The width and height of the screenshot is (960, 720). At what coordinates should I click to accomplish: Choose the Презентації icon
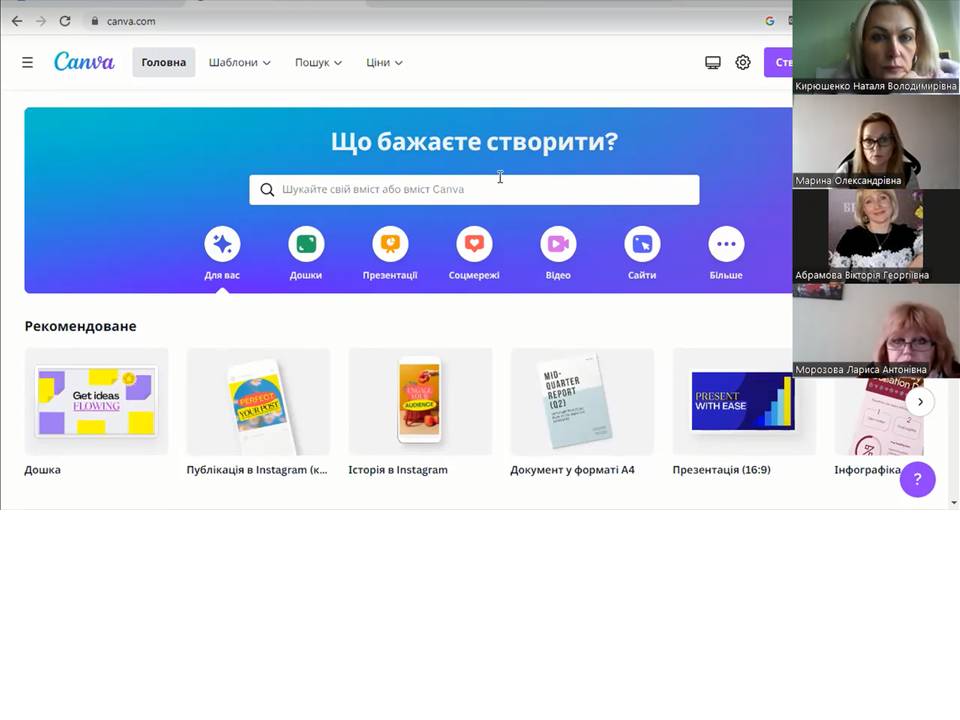390,244
